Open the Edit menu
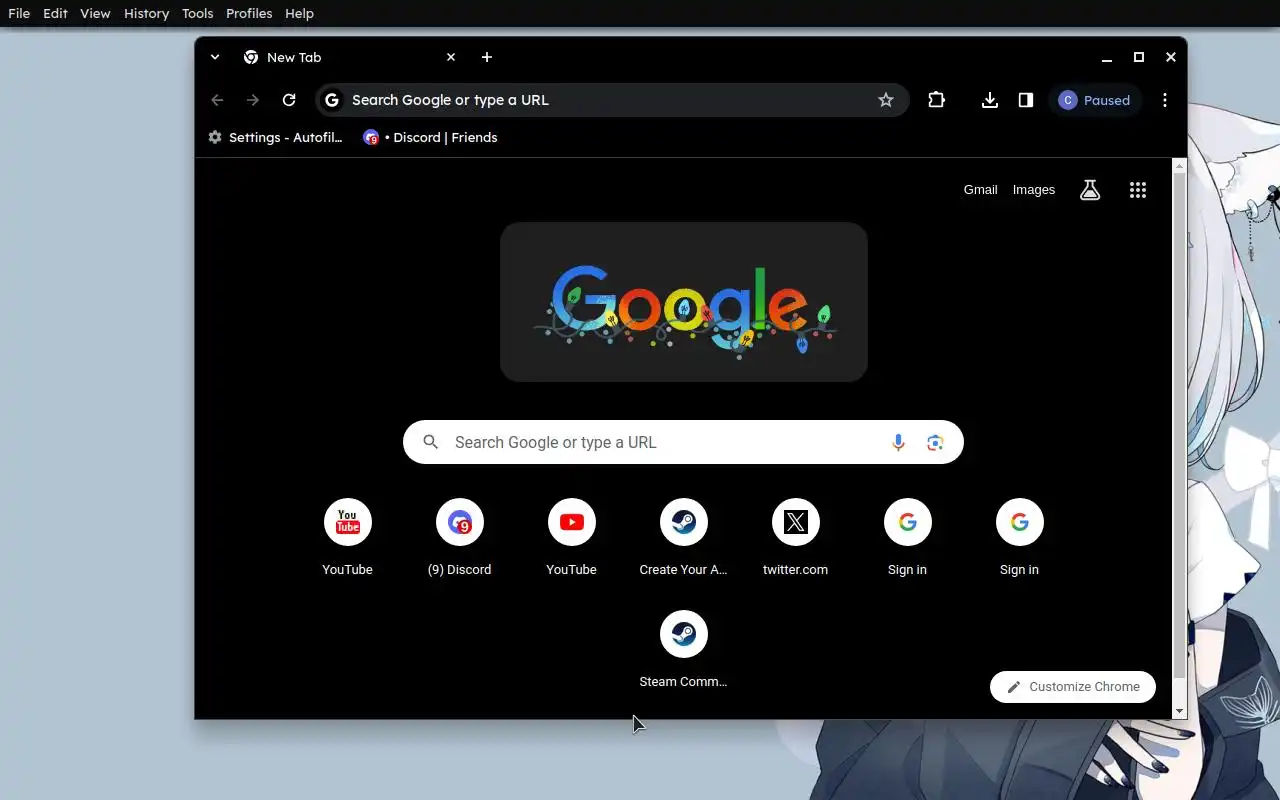The width and height of the screenshot is (1280, 800). pos(55,13)
